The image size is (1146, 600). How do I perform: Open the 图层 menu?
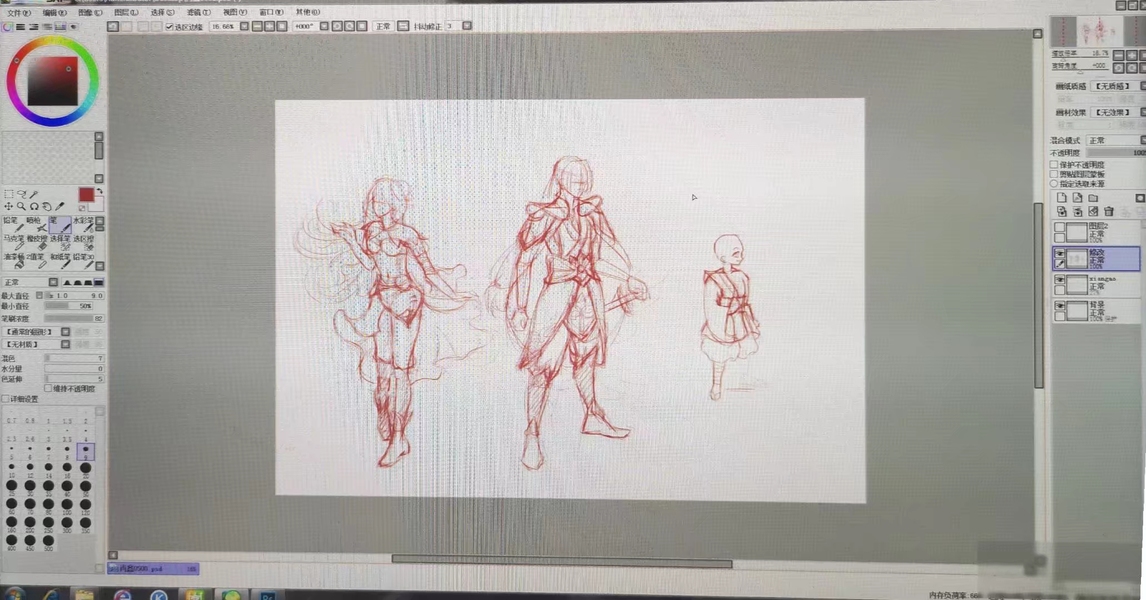pos(126,12)
